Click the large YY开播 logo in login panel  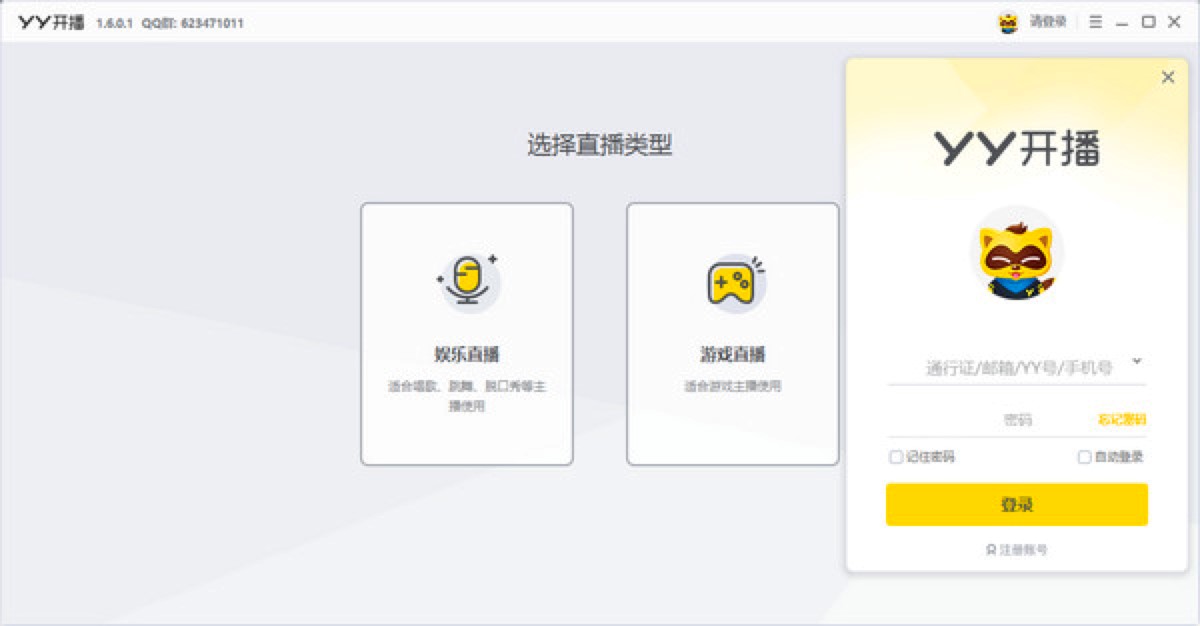(x=1017, y=148)
